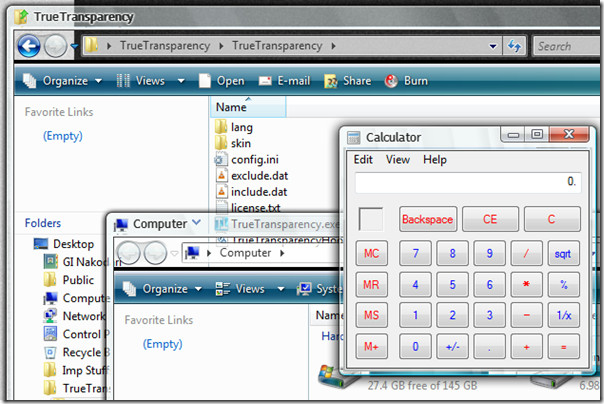Click Burn in the explorer toolbar
The height and width of the screenshot is (404, 604).
(x=406, y=81)
